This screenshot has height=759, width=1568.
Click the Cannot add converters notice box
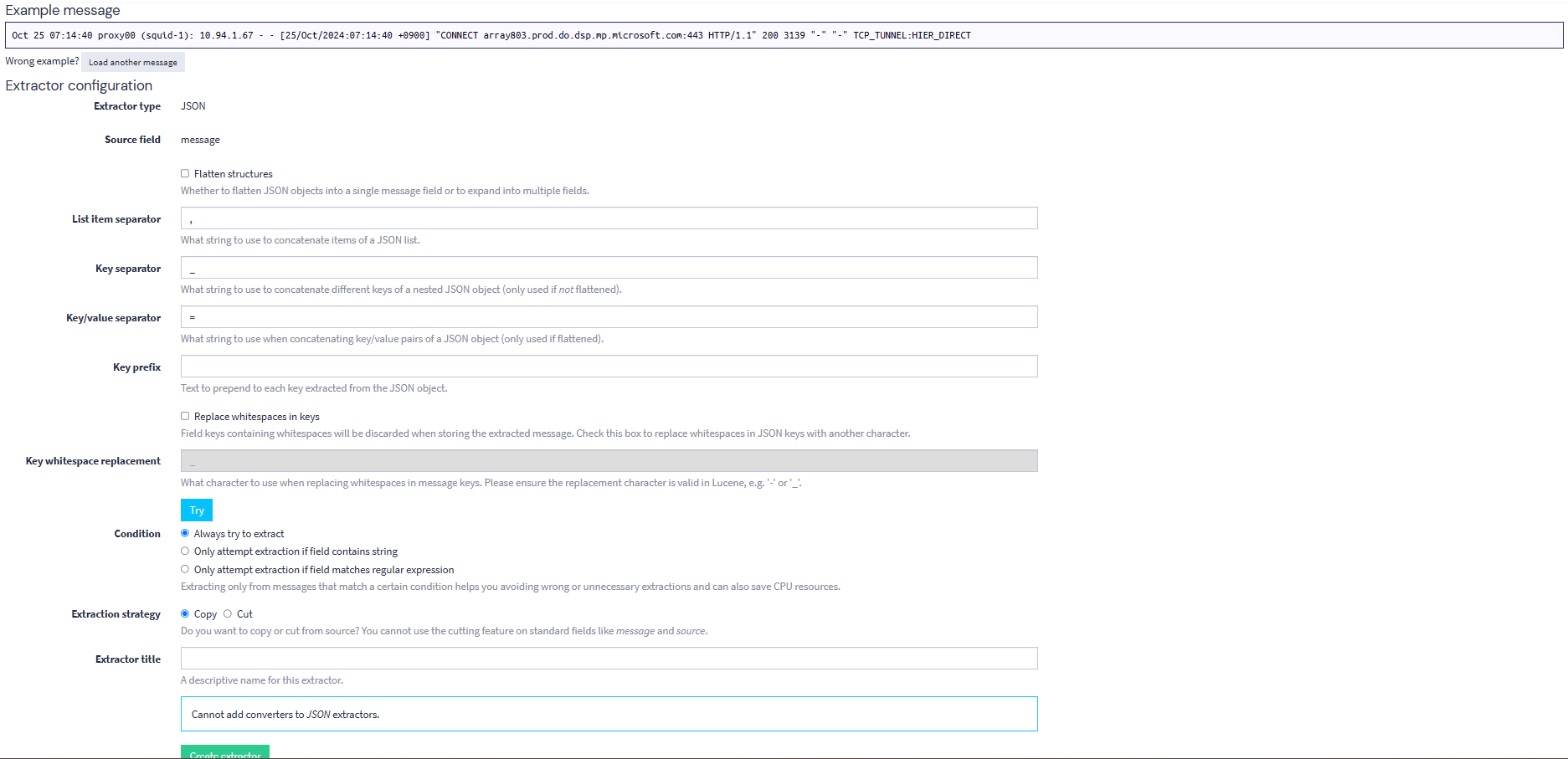(x=609, y=714)
